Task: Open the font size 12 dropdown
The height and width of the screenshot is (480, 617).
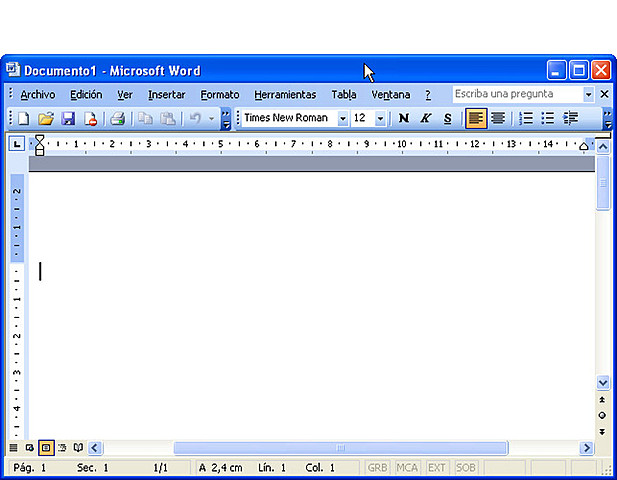Action: click(380, 118)
